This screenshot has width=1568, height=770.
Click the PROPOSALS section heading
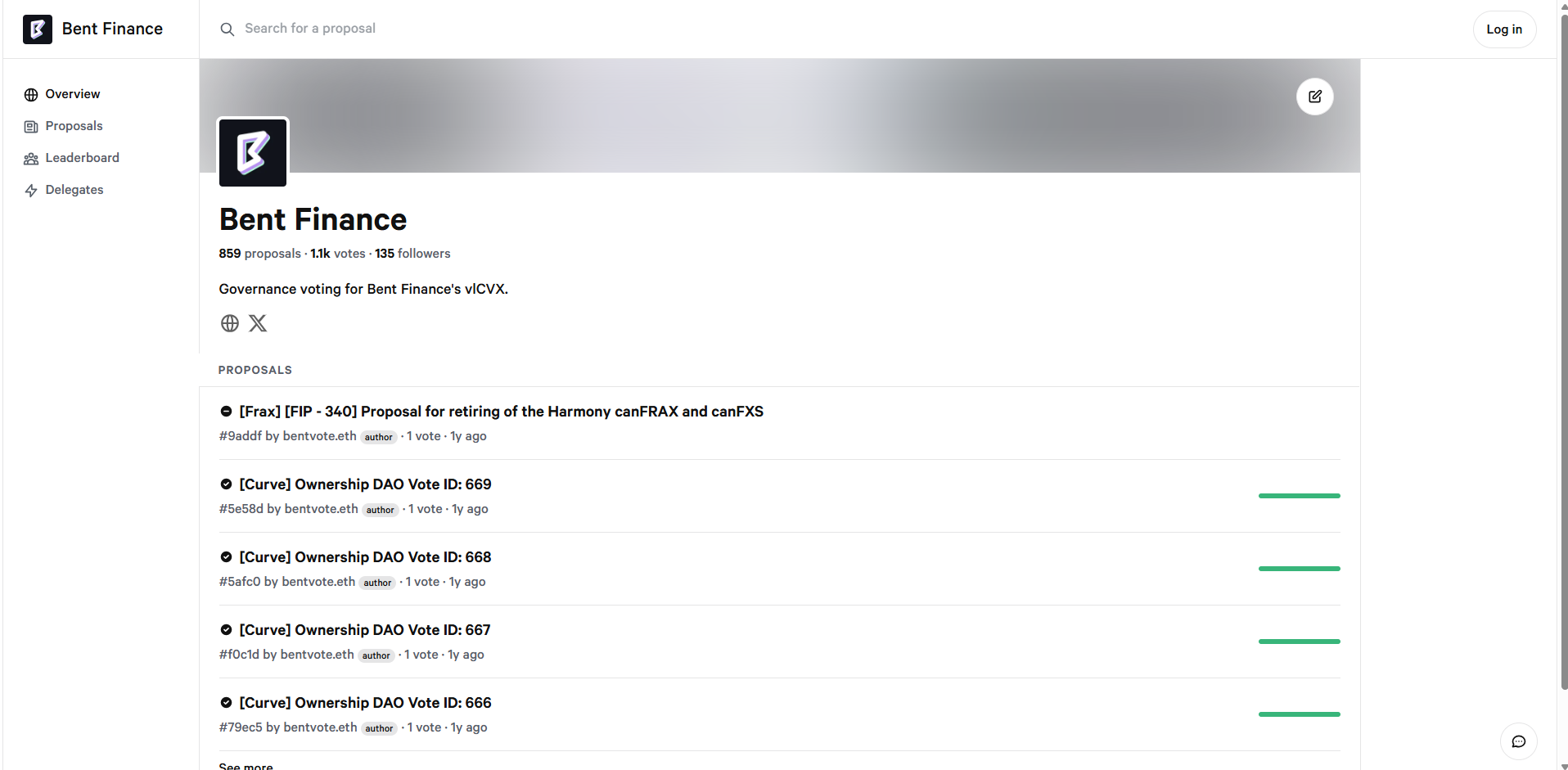click(x=255, y=370)
